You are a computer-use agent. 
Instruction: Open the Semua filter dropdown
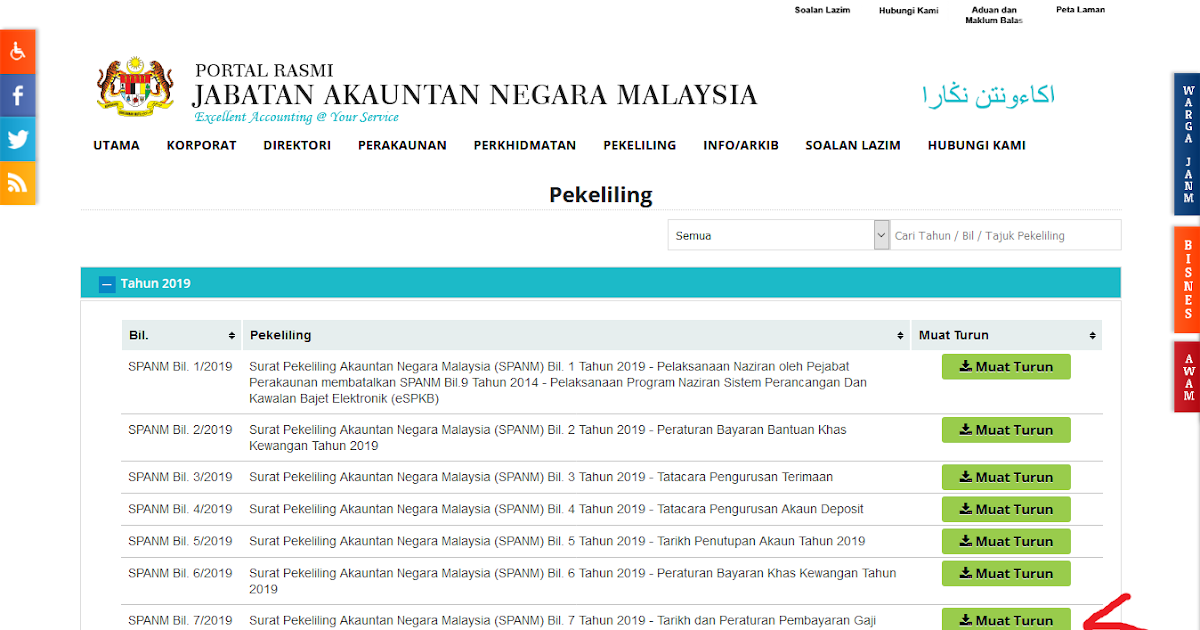779,235
